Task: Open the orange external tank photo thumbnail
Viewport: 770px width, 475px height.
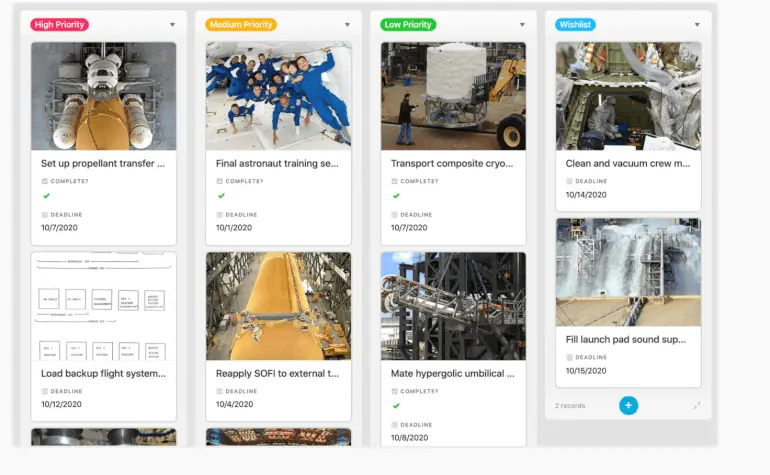Action: tap(278, 306)
